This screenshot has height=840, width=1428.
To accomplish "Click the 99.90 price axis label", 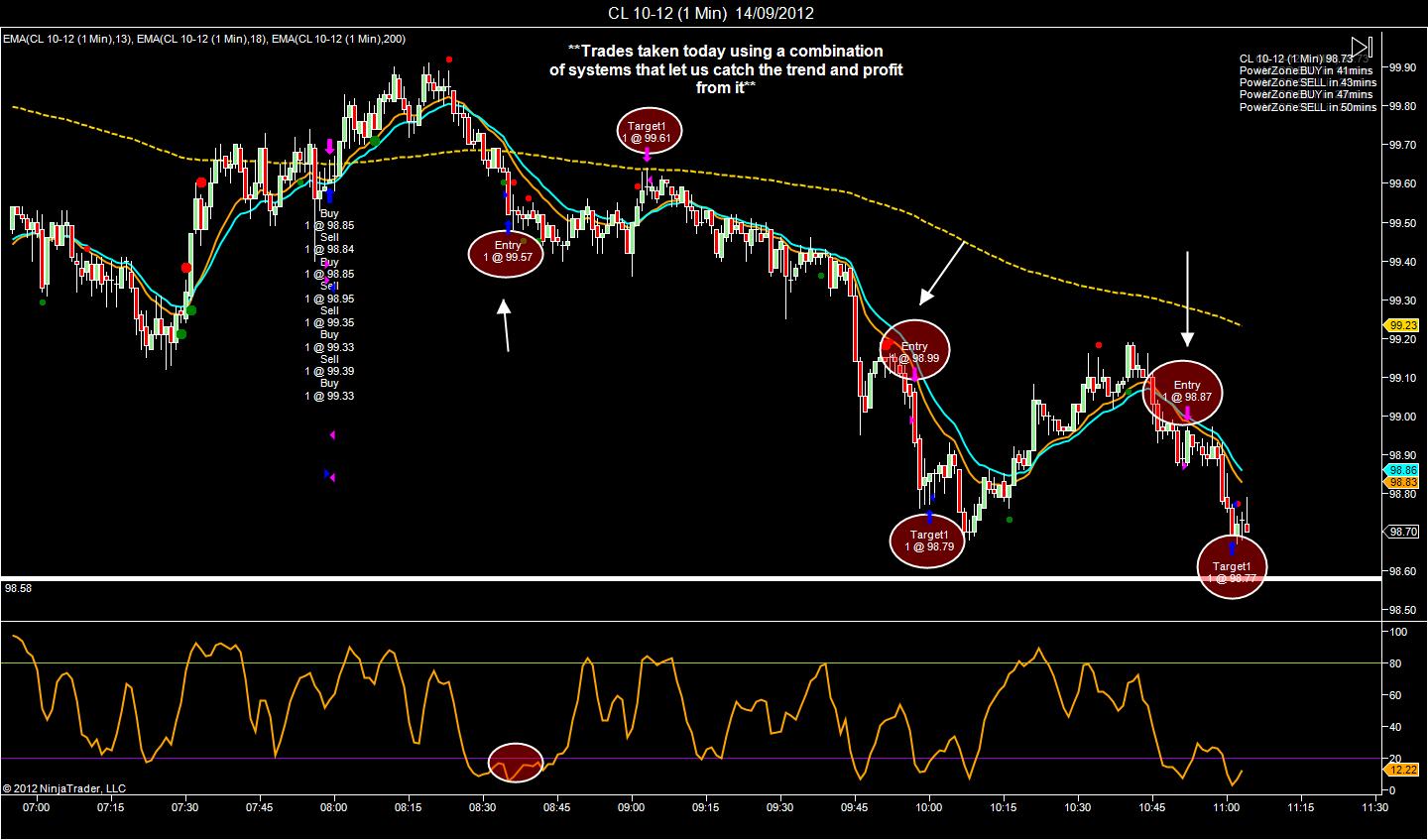I will [x=1401, y=67].
